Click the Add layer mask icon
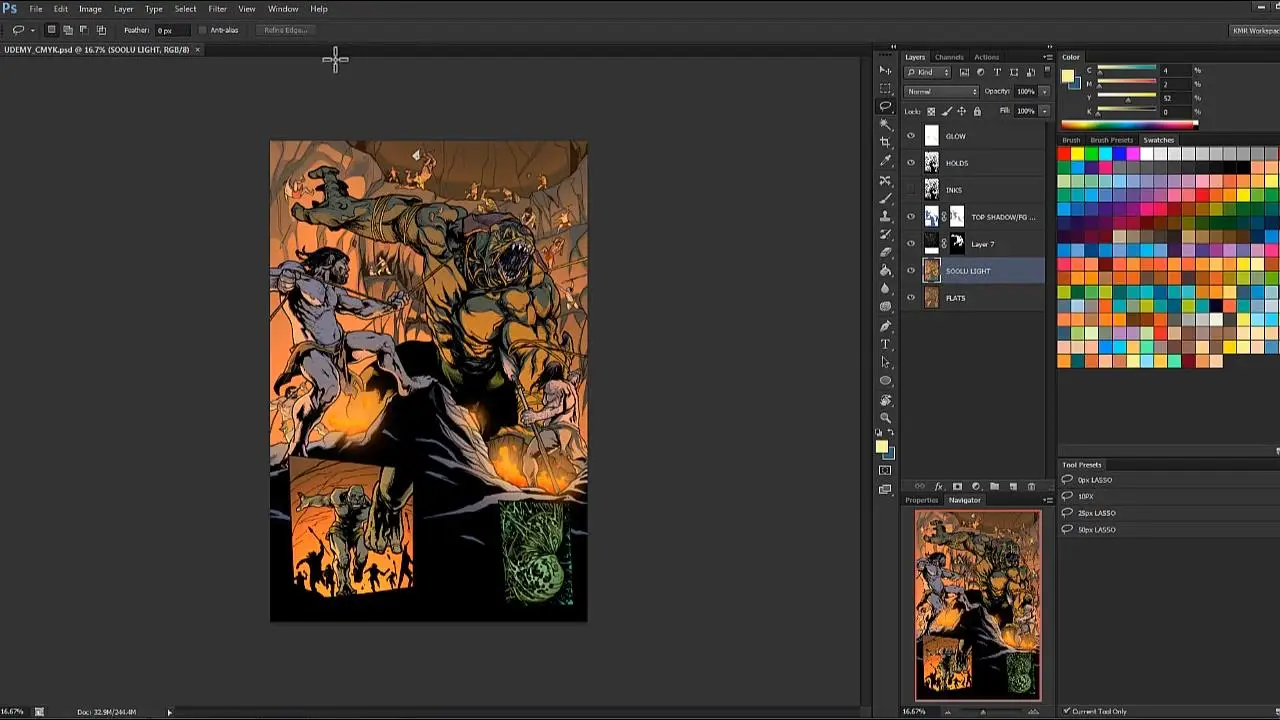 957,487
